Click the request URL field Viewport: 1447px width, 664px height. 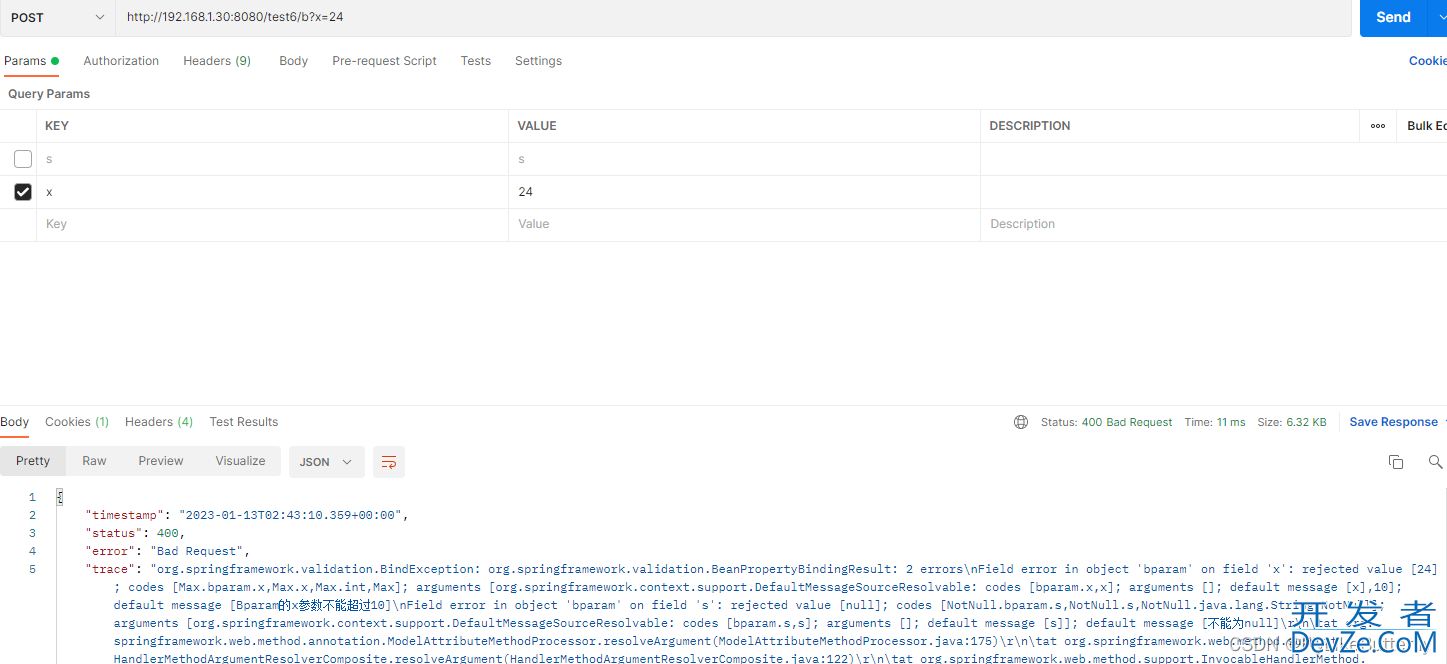pos(735,17)
